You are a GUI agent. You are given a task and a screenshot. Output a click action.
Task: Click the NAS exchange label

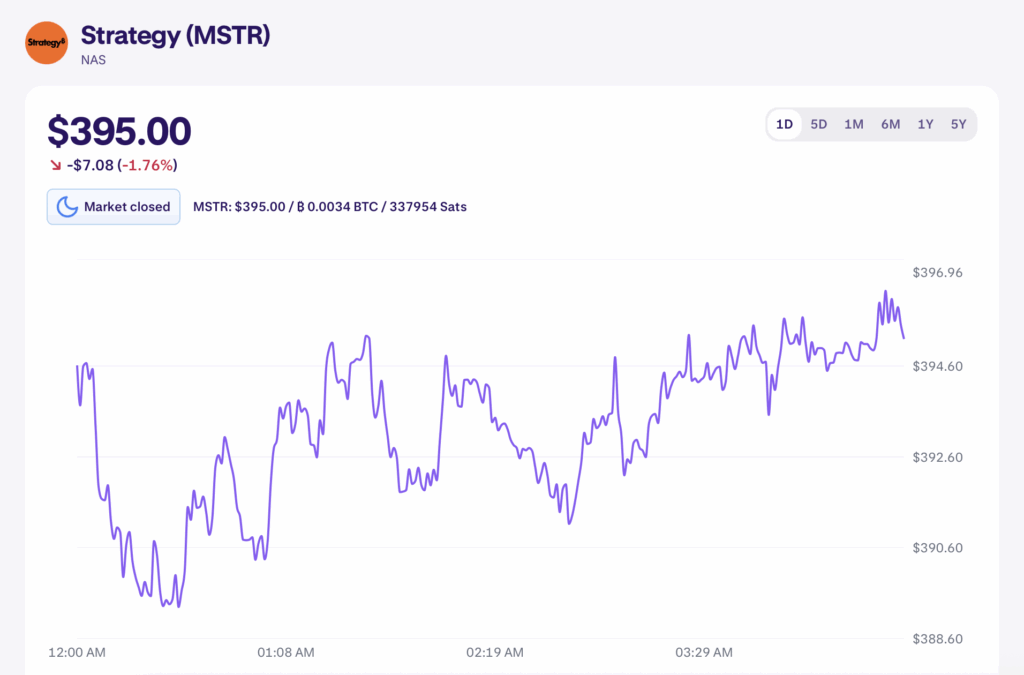[x=93, y=60]
